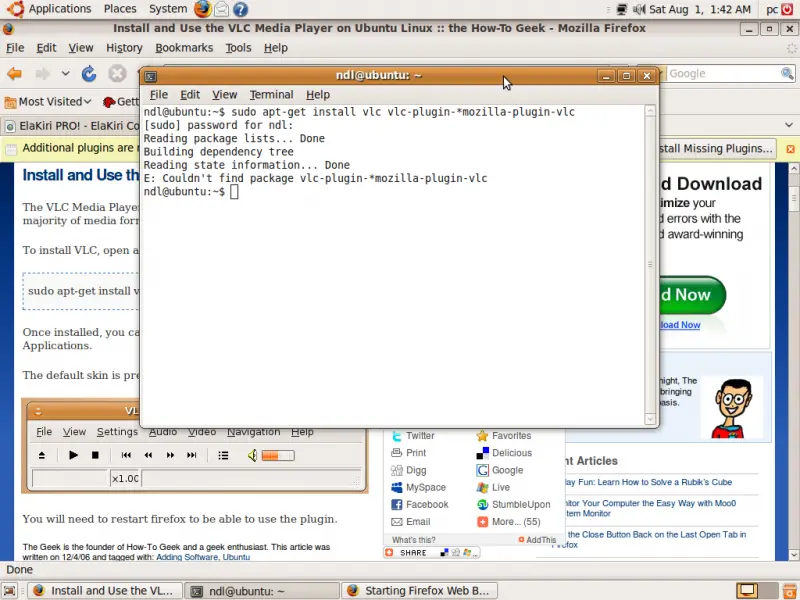The width and height of the screenshot is (800, 600).
Task: Close the missing plugins notification bar
Action: click(x=790, y=149)
